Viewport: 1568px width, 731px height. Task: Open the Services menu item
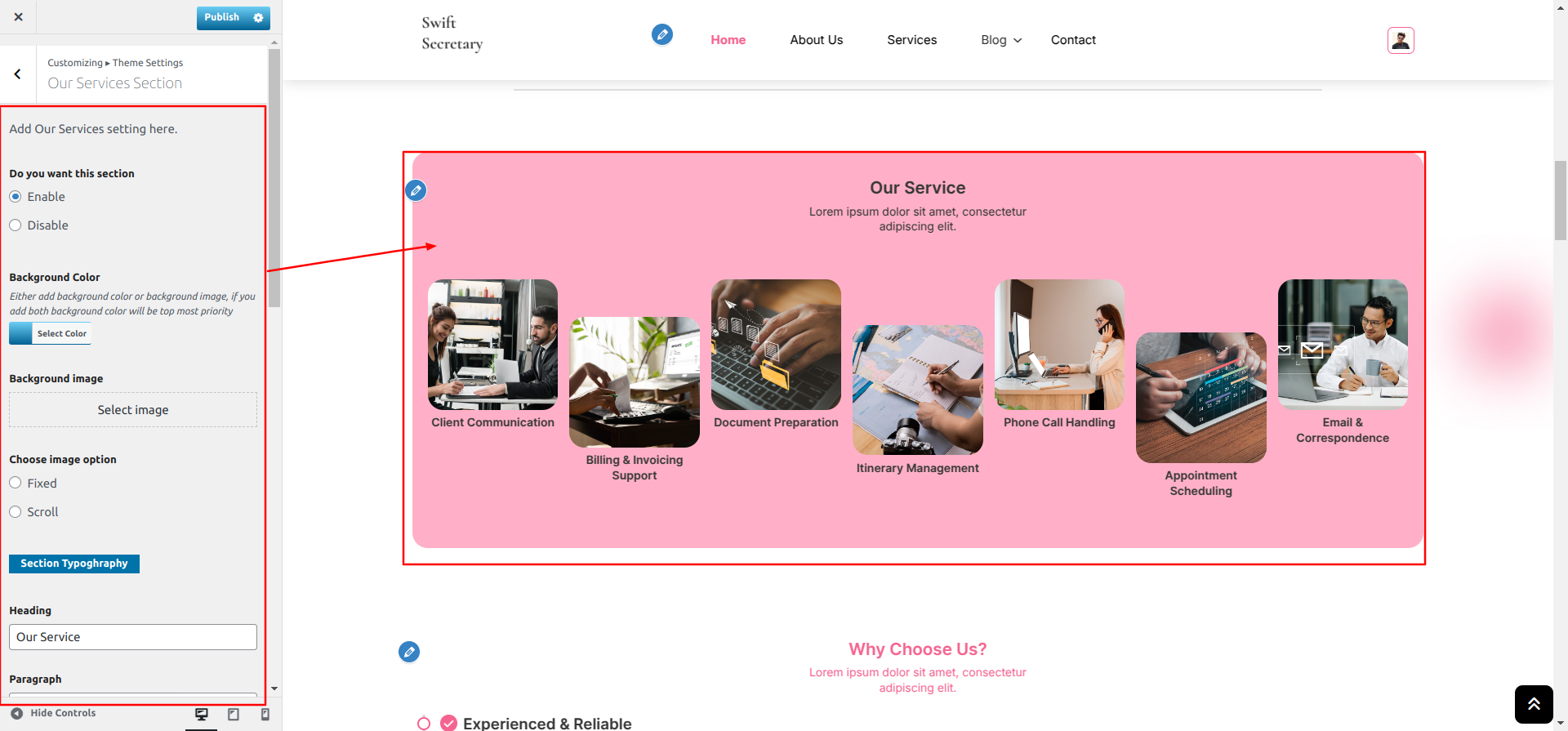click(911, 40)
